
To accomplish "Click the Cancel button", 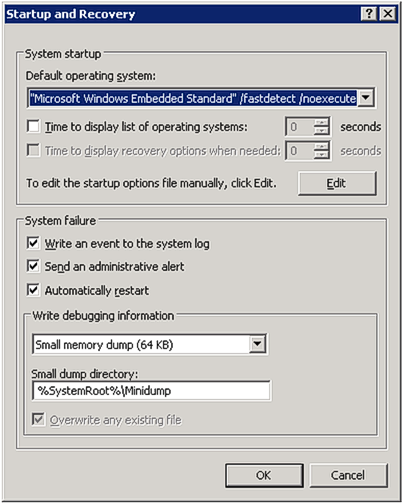I will (x=348, y=475).
